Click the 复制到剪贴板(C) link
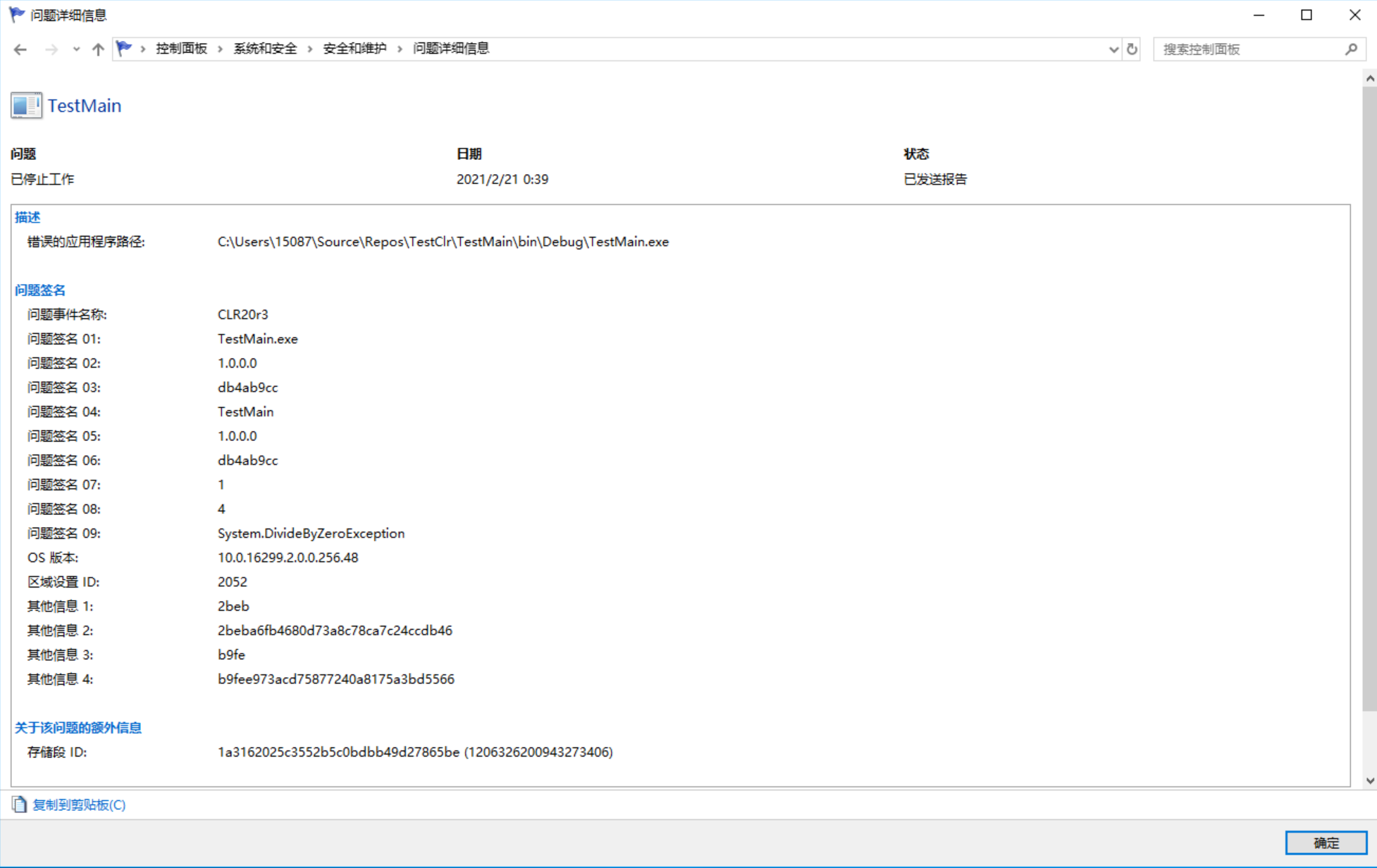 79,805
